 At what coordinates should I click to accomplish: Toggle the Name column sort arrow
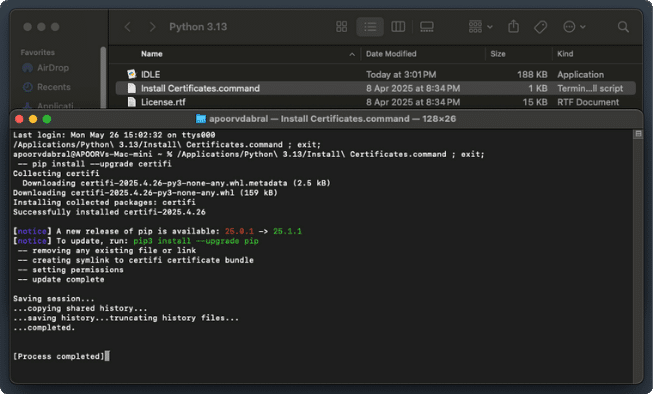pyautogui.click(x=352, y=54)
